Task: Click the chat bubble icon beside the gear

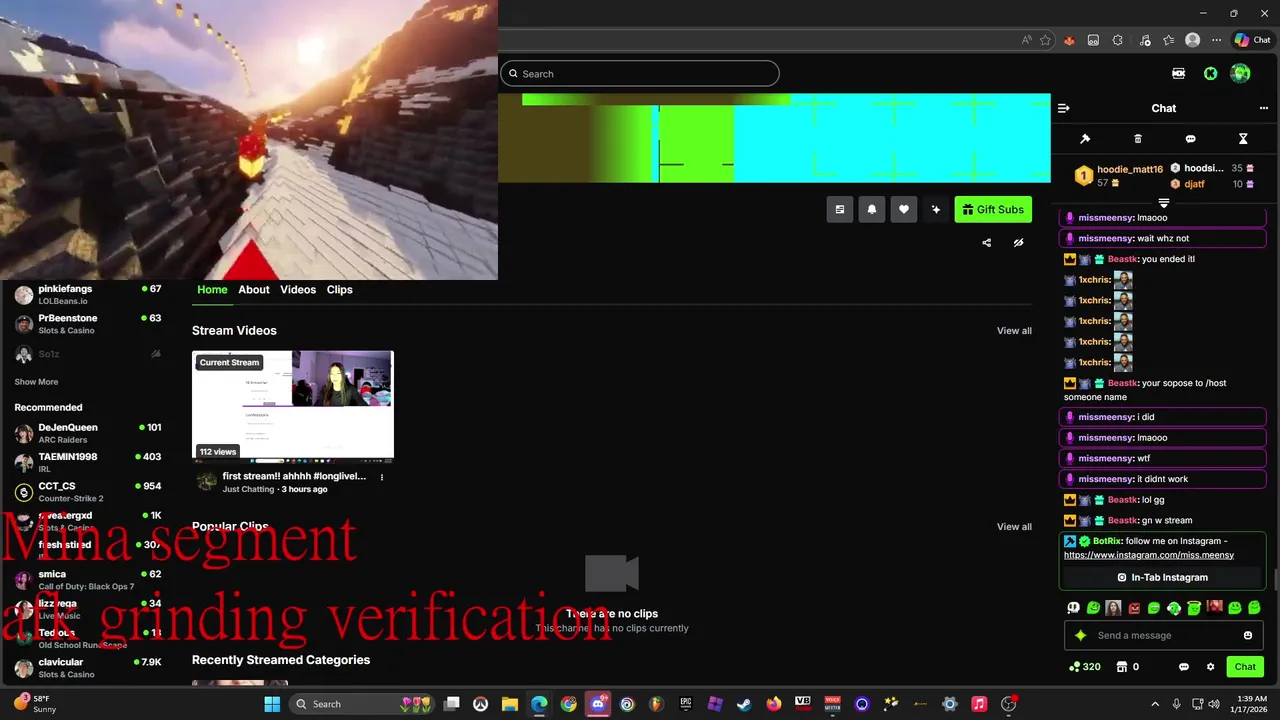Action: (x=1184, y=667)
